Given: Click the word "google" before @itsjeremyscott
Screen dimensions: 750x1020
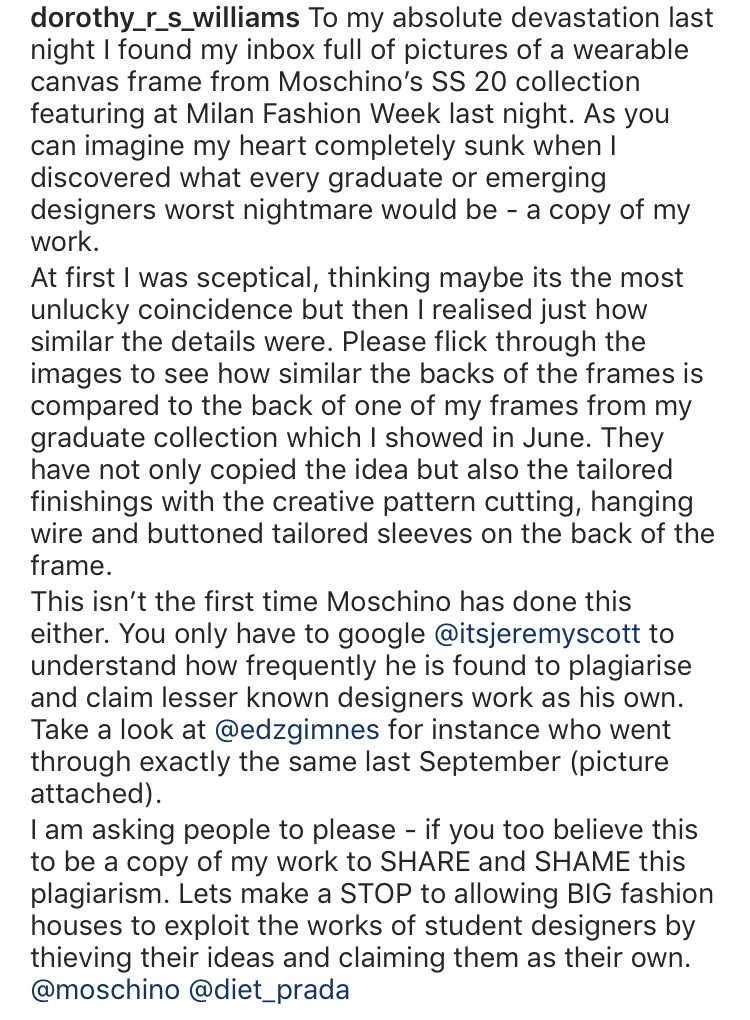Looking at the screenshot, I should 374,634.
